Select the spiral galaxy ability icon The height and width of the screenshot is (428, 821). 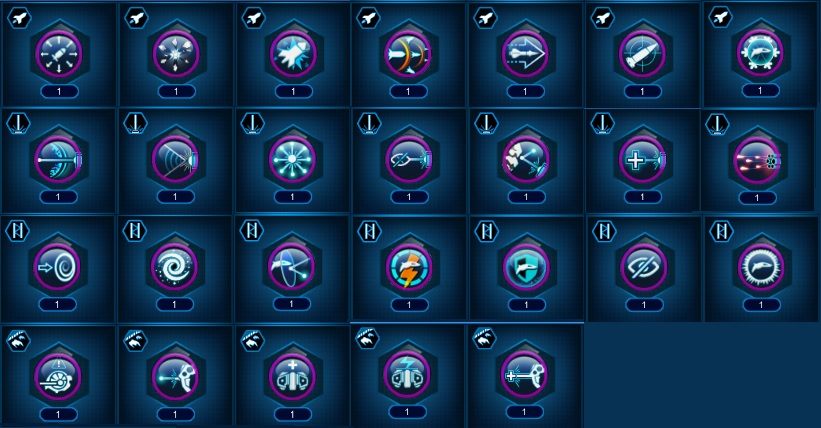click(x=174, y=267)
